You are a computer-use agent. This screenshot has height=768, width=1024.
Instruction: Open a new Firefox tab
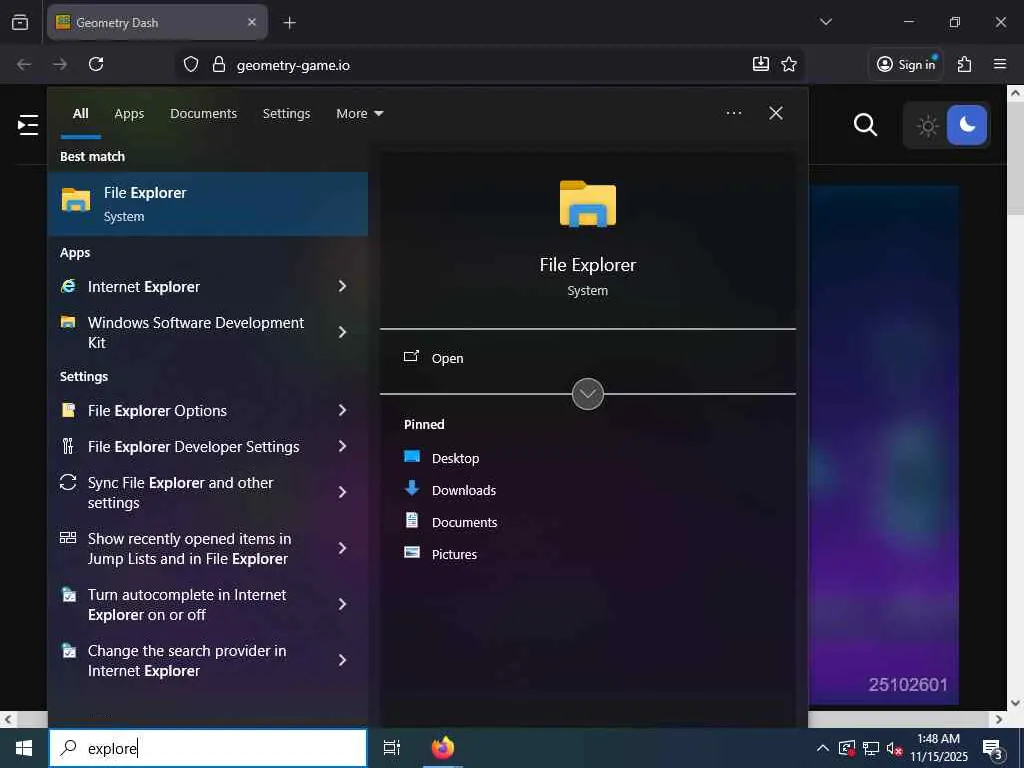point(289,23)
